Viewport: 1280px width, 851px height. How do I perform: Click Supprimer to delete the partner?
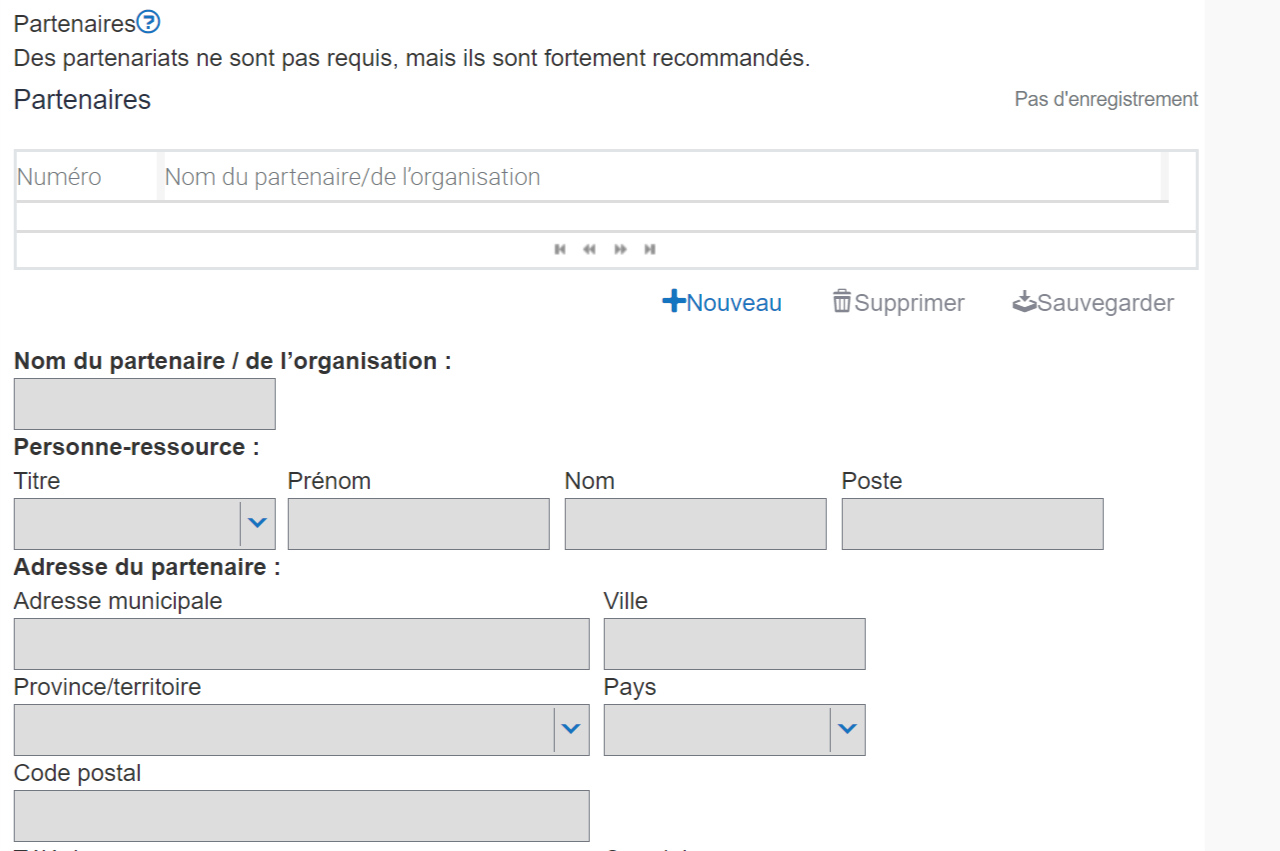(898, 303)
